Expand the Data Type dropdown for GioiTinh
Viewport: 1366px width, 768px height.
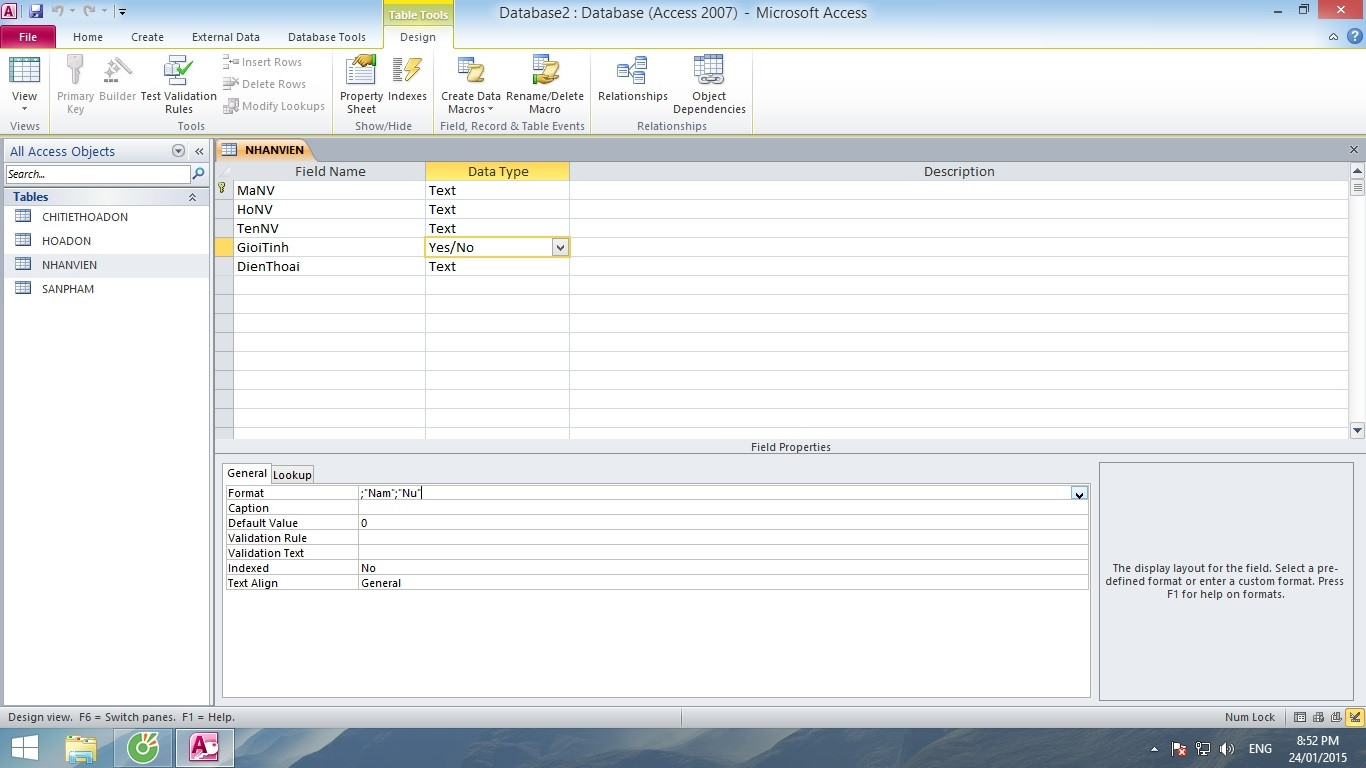(559, 248)
